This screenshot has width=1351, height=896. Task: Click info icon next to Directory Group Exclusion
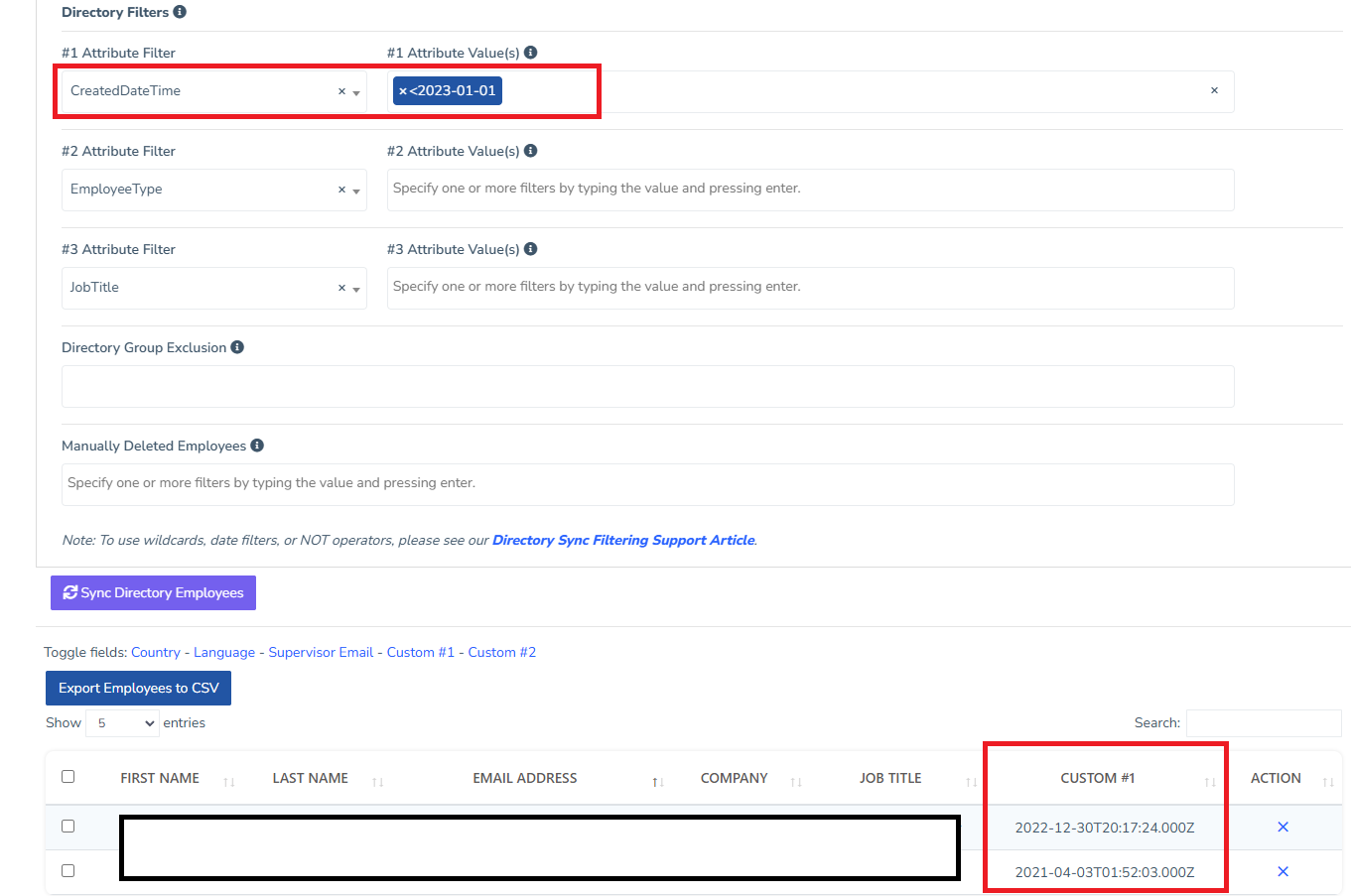pos(237,347)
